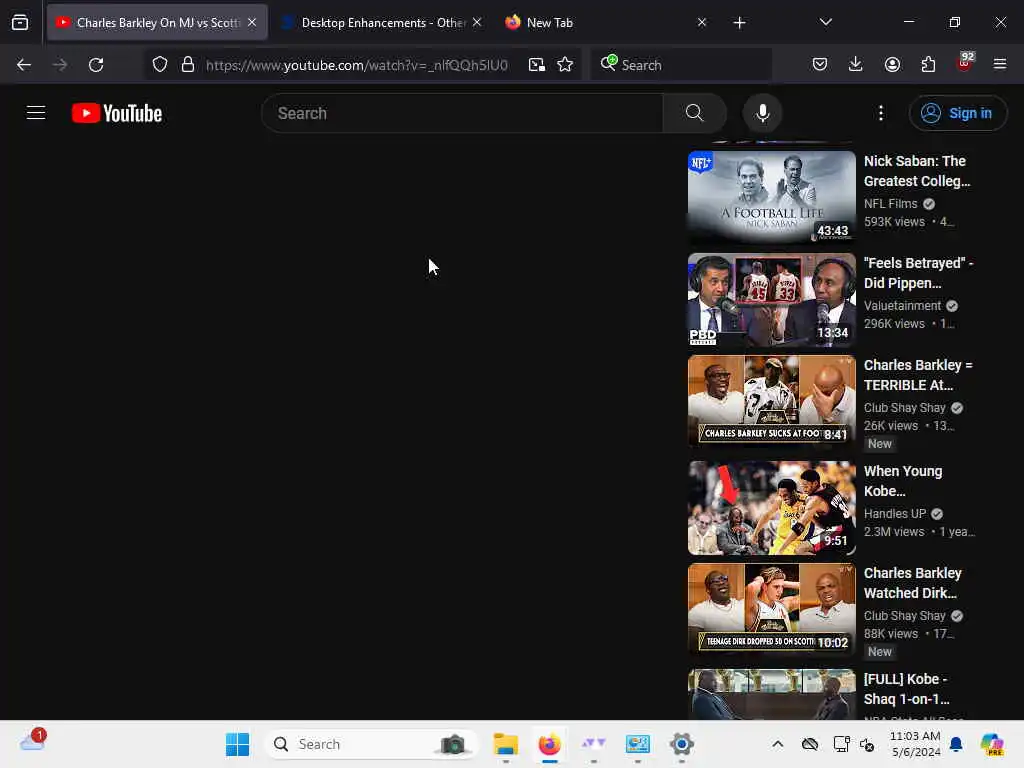The image size is (1024, 768).
Task: Open When Young Kobe video thumbnail
Action: click(771, 507)
